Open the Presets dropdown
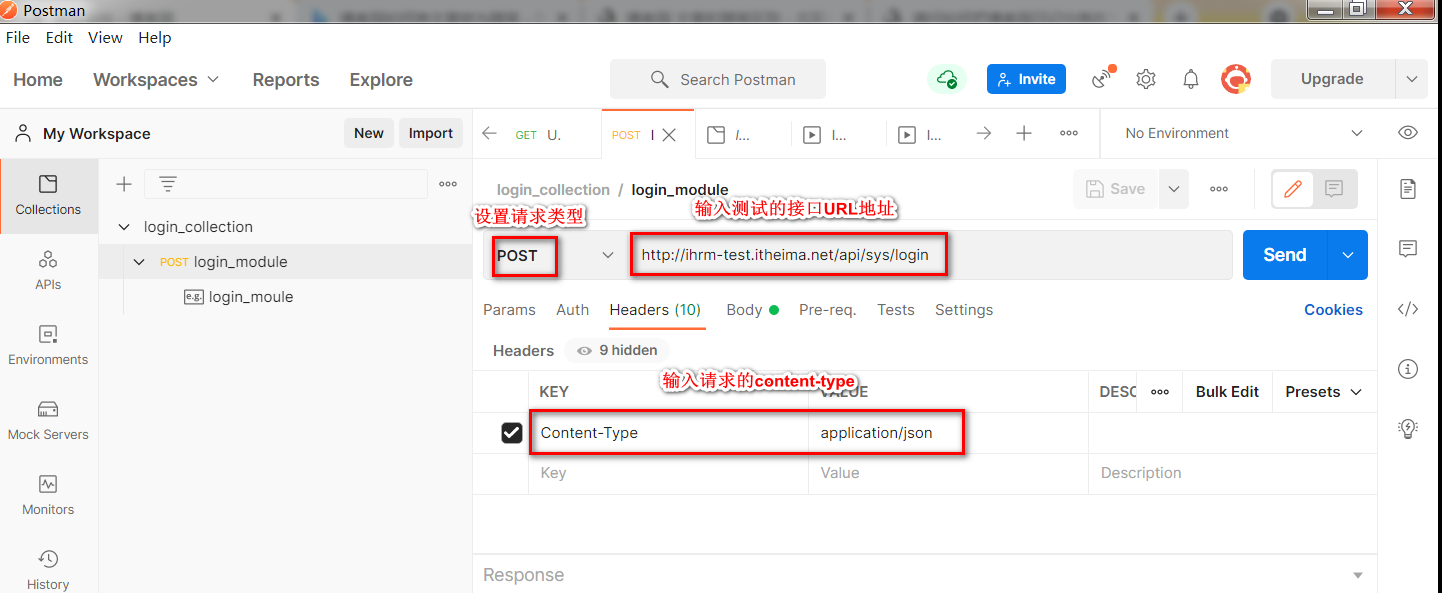Viewport: 1442px width, 593px height. tap(1323, 392)
